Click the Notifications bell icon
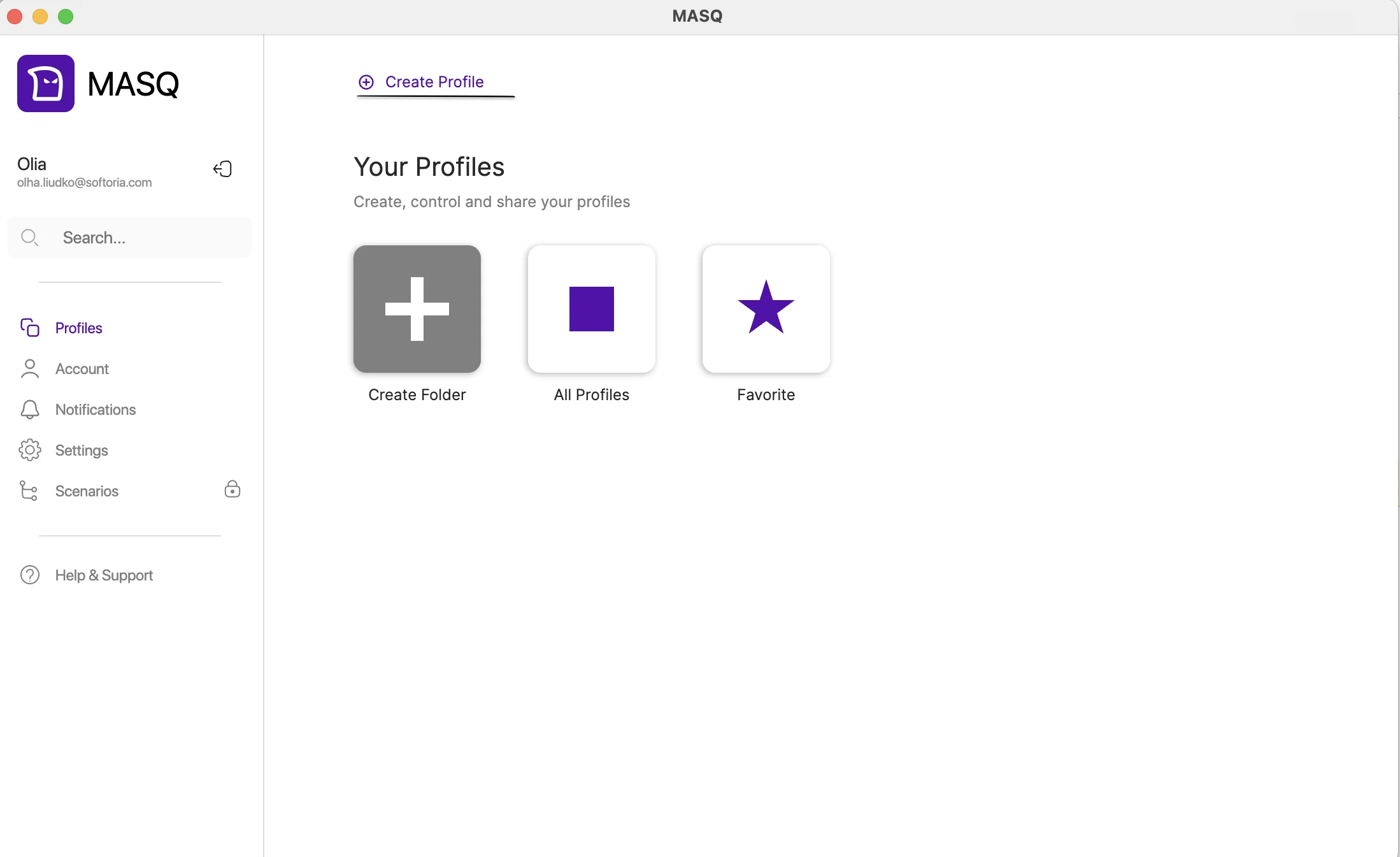1400x857 pixels. (29, 409)
